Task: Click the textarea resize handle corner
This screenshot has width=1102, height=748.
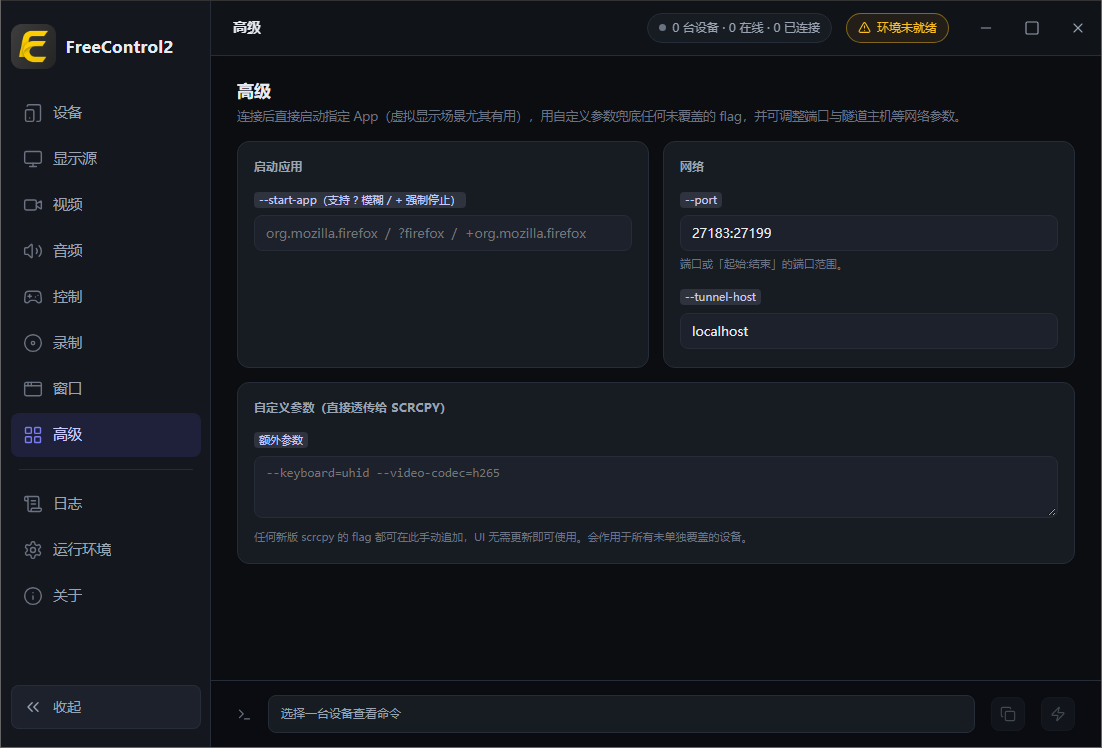Action: [1051, 512]
